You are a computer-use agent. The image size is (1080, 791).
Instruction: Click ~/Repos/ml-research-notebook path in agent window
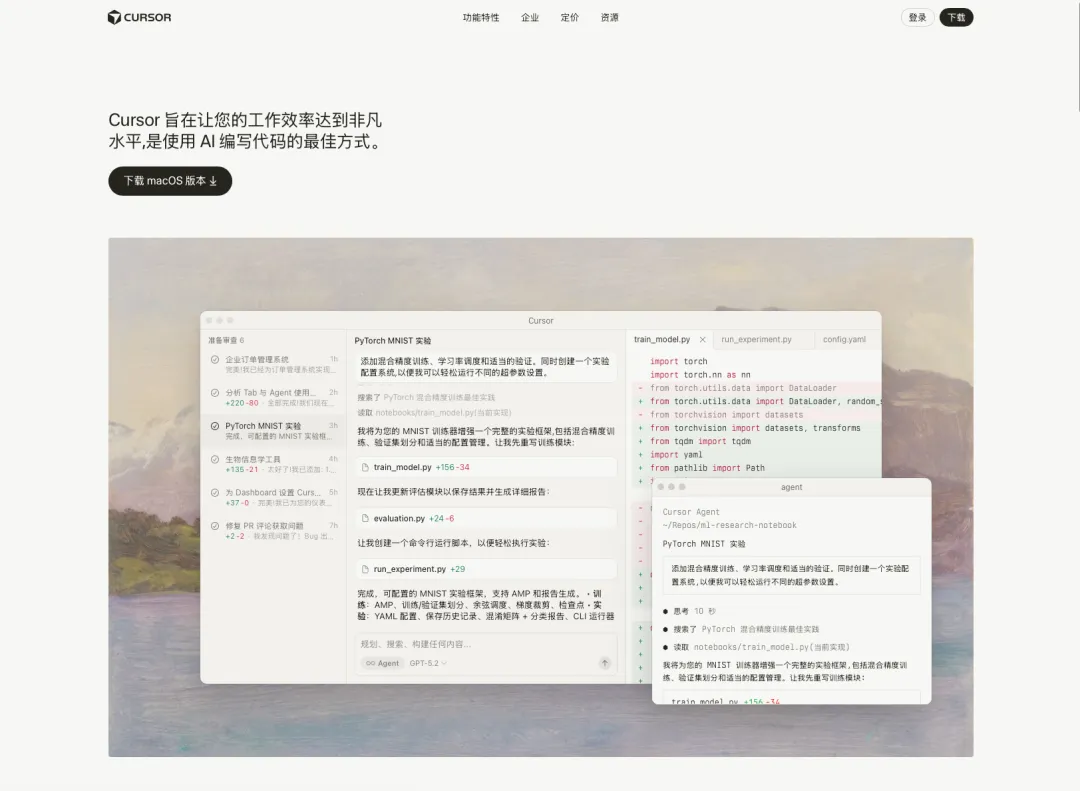729,525
